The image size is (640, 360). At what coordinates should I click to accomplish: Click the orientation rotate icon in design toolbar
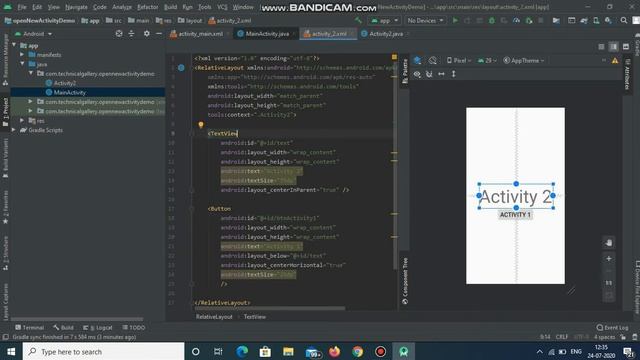click(x=433, y=60)
